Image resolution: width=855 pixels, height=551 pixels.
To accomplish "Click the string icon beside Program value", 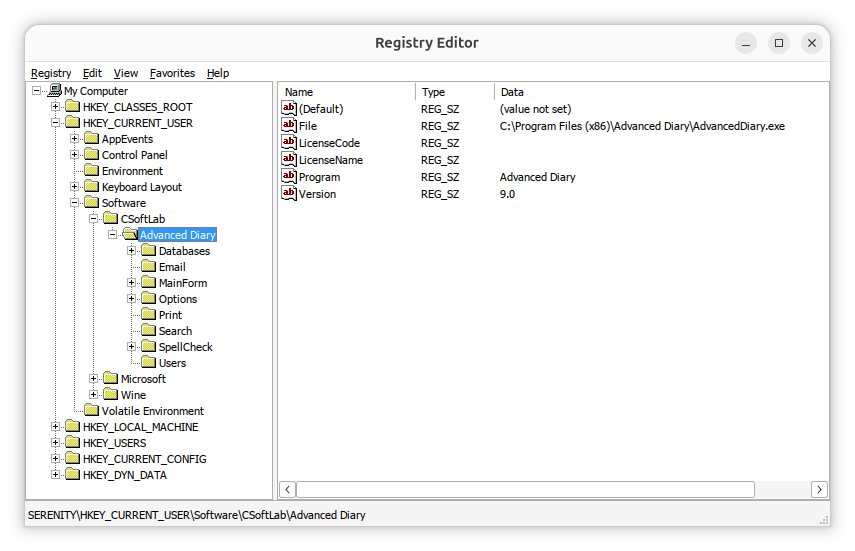I will click(x=289, y=176).
